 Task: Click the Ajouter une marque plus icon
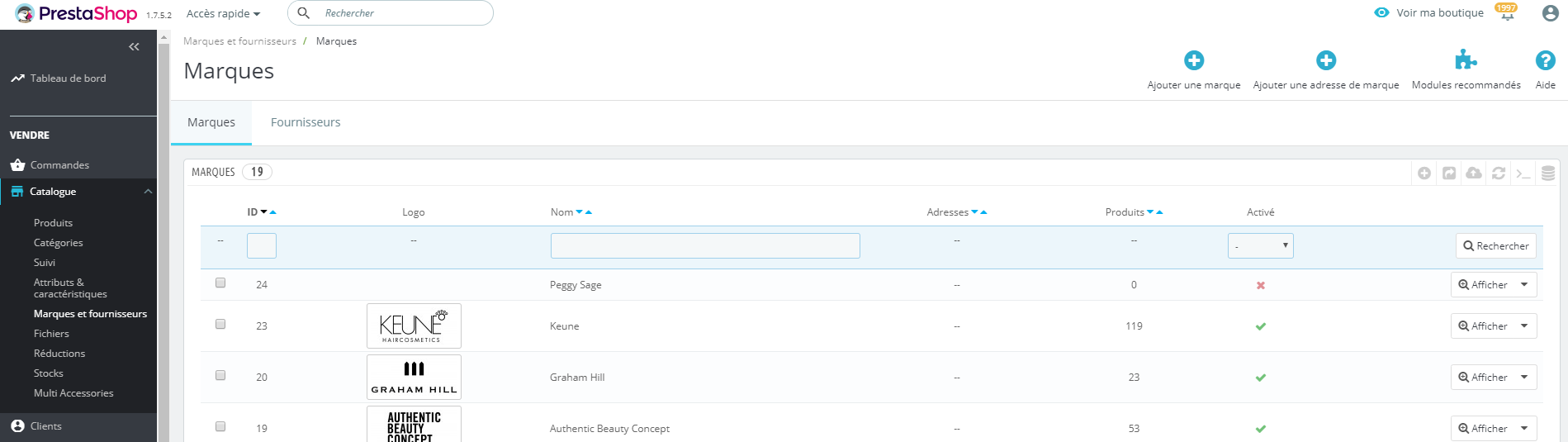1194,60
